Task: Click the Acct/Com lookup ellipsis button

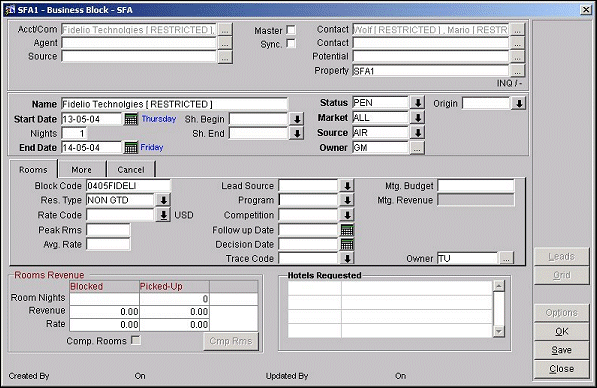Action: [x=225, y=29]
